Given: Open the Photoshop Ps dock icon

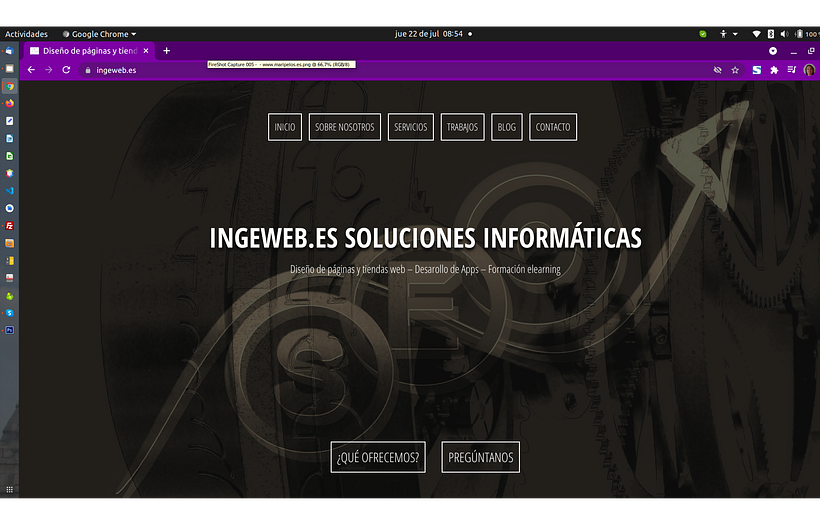Looking at the screenshot, I should point(9,330).
